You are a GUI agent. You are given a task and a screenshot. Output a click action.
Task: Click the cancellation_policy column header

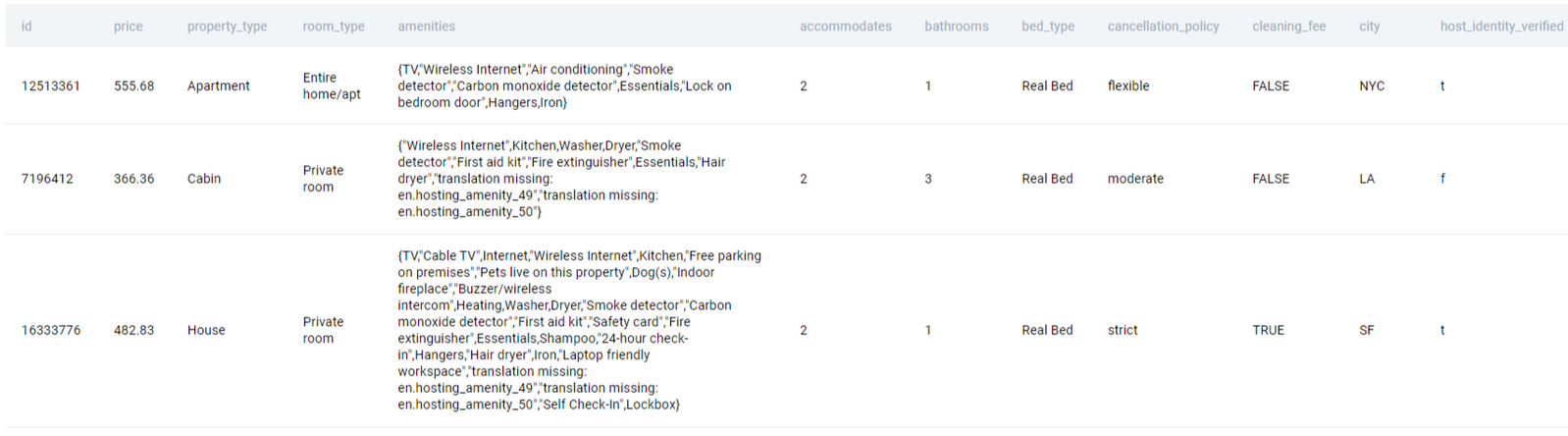(1163, 27)
